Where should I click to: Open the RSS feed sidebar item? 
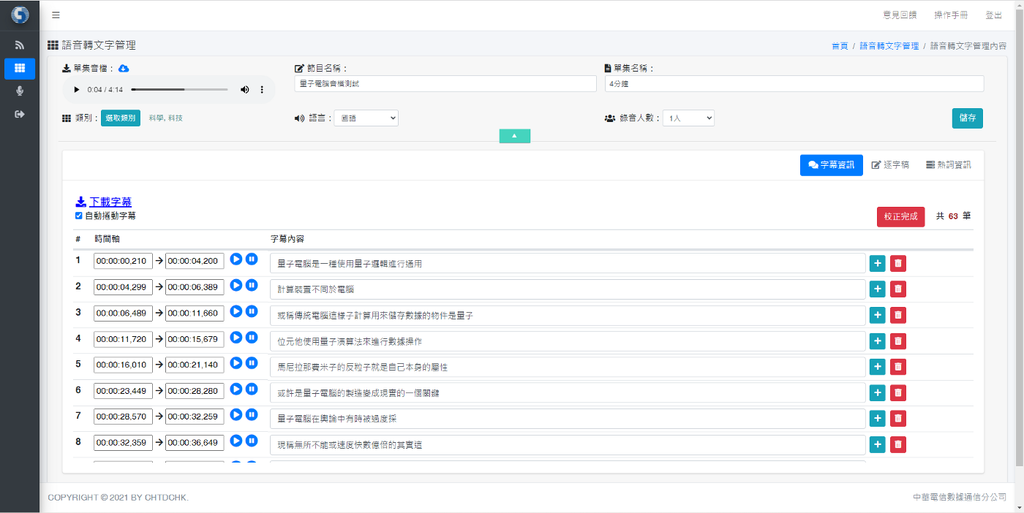pos(20,45)
